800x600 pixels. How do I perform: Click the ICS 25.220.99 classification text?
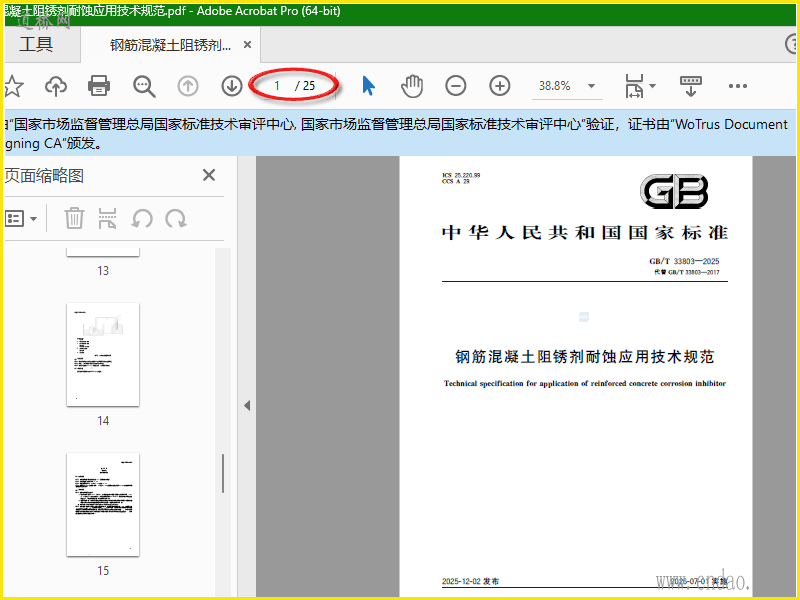461,175
